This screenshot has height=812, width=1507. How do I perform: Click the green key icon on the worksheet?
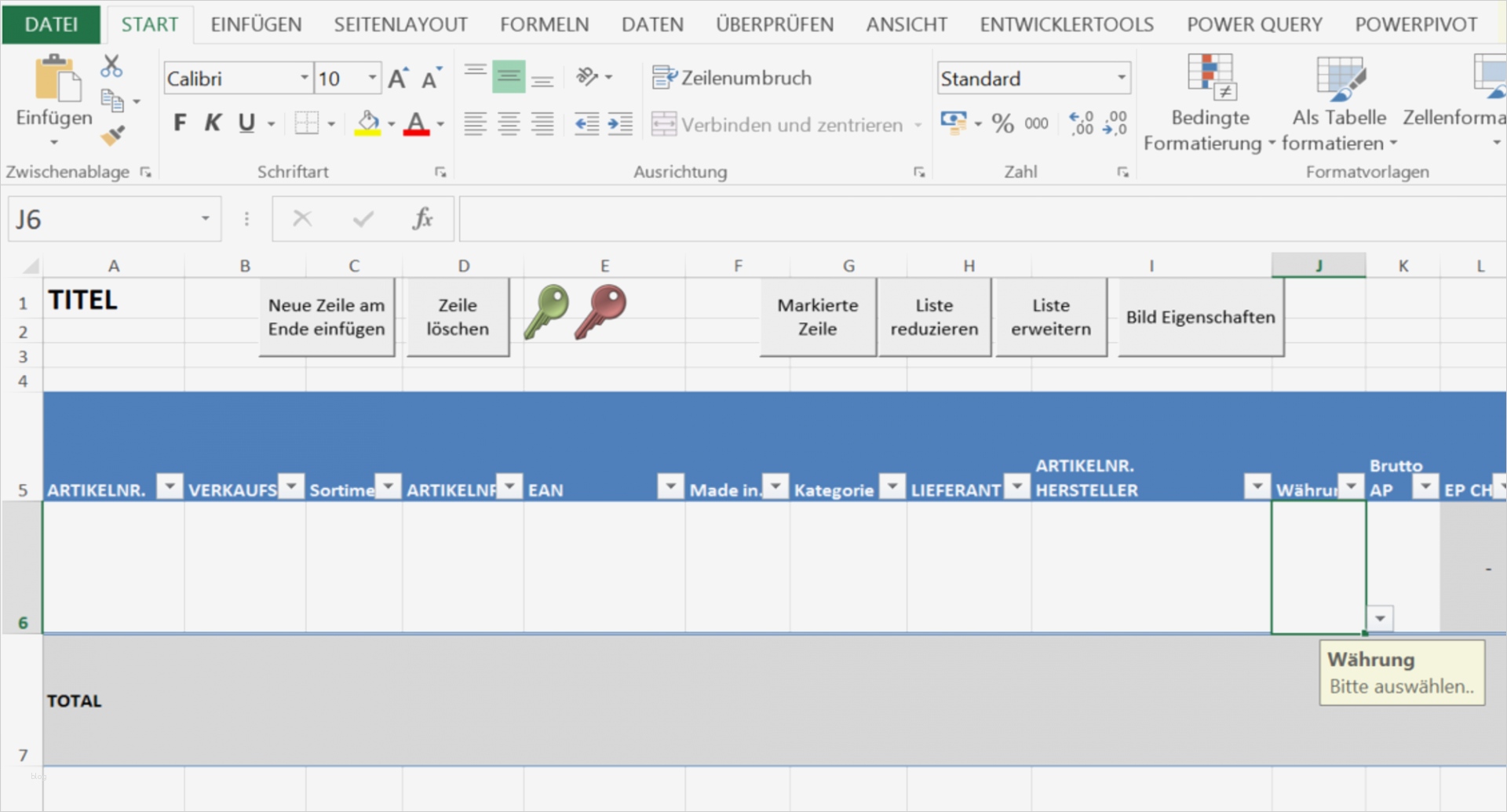point(547,312)
